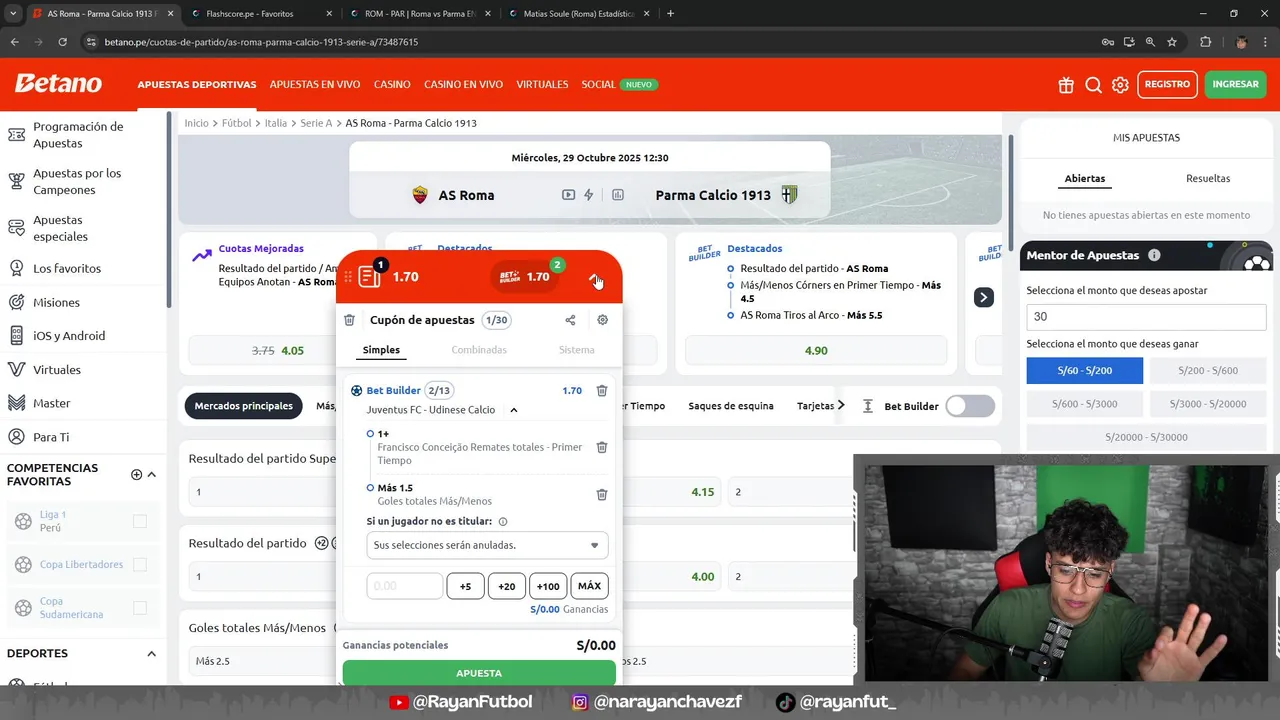Click the INGRESAR button
Image resolution: width=1280 pixels, height=720 pixels.
point(1236,84)
